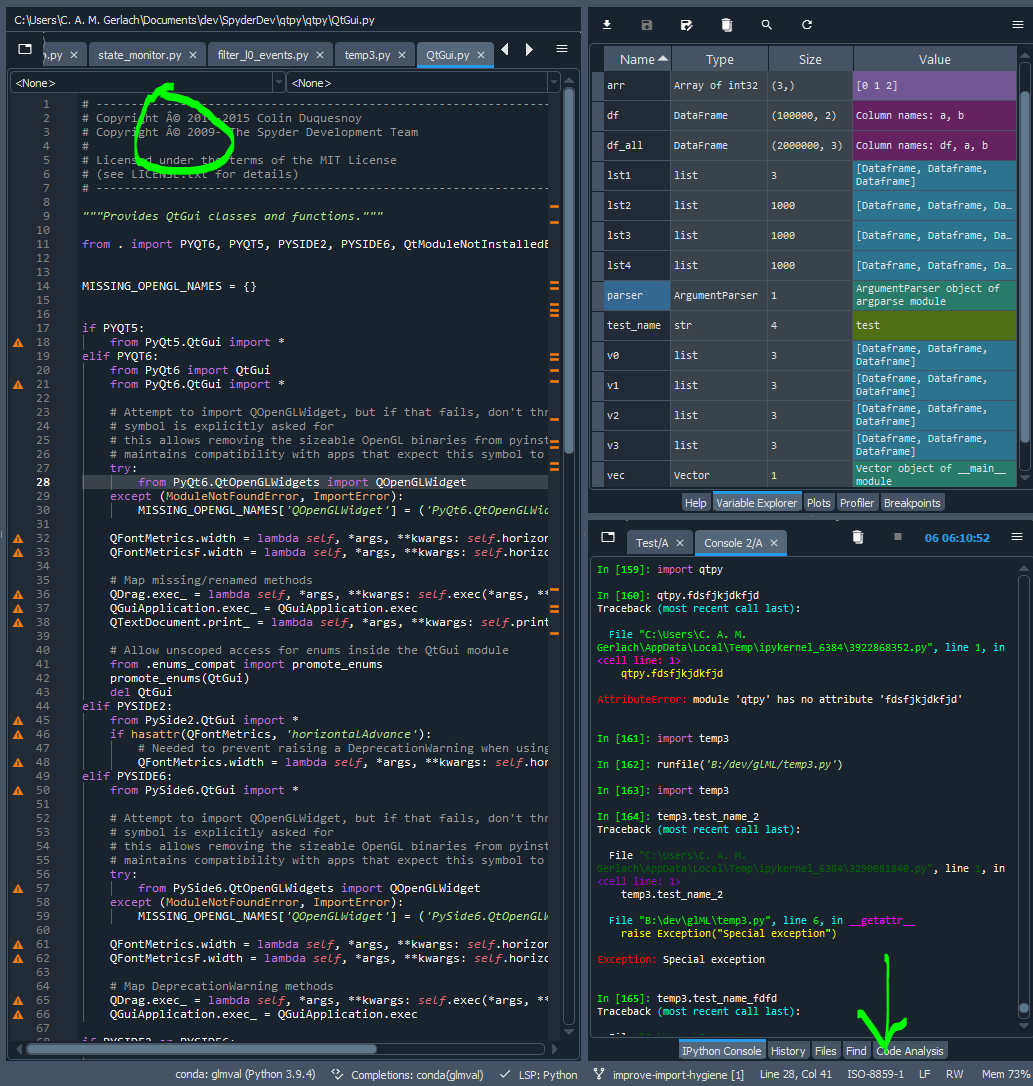Click the LSP: Python status entry

coord(539,1074)
